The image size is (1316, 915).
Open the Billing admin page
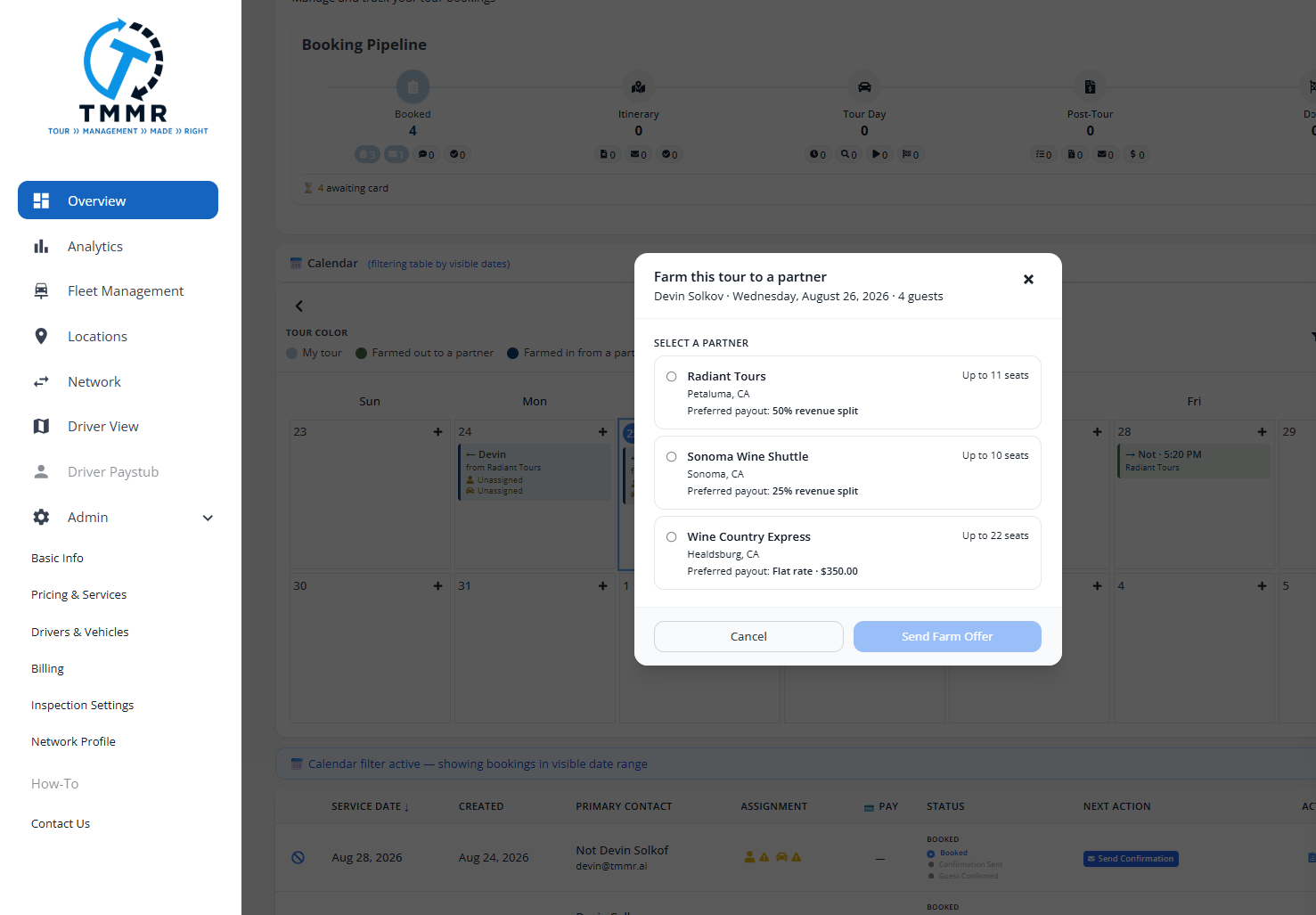(x=47, y=668)
